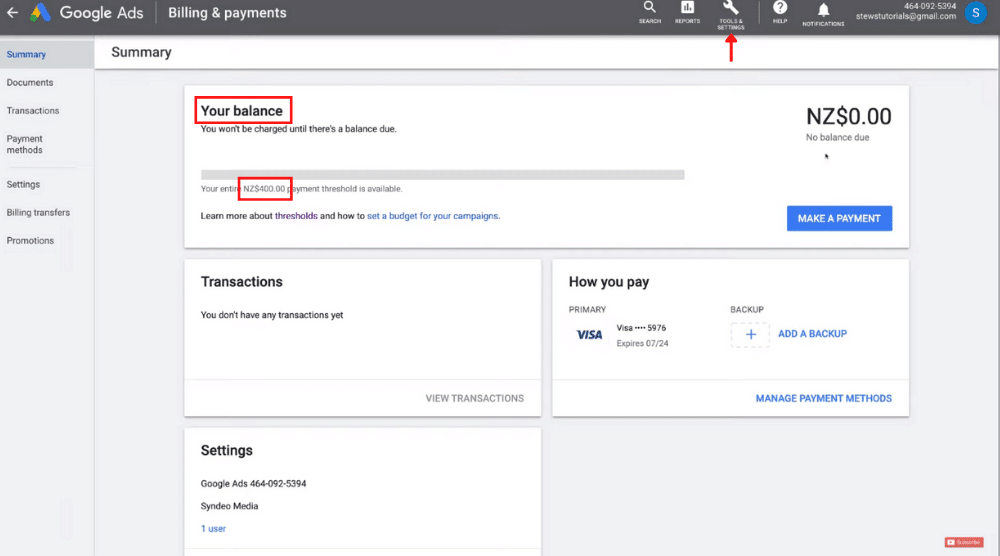Click You don't have any transactions yet
The image size is (1000, 556).
pyautogui.click(x=272, y=315)
